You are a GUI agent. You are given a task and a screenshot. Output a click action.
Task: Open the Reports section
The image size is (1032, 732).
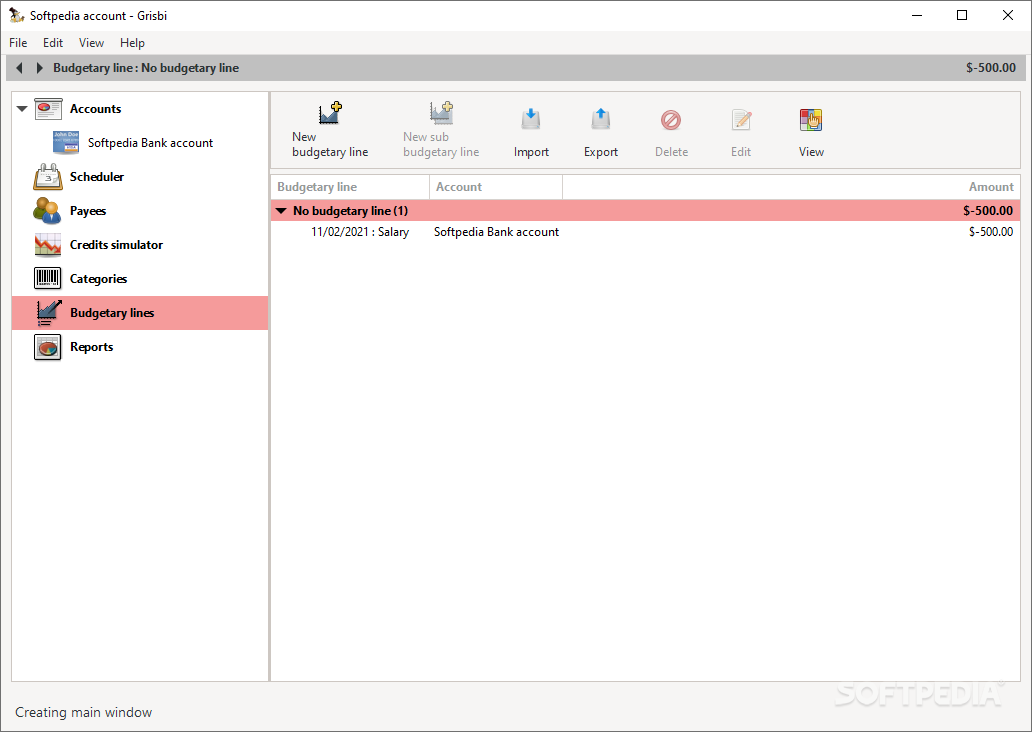click(x=91, y=347)
